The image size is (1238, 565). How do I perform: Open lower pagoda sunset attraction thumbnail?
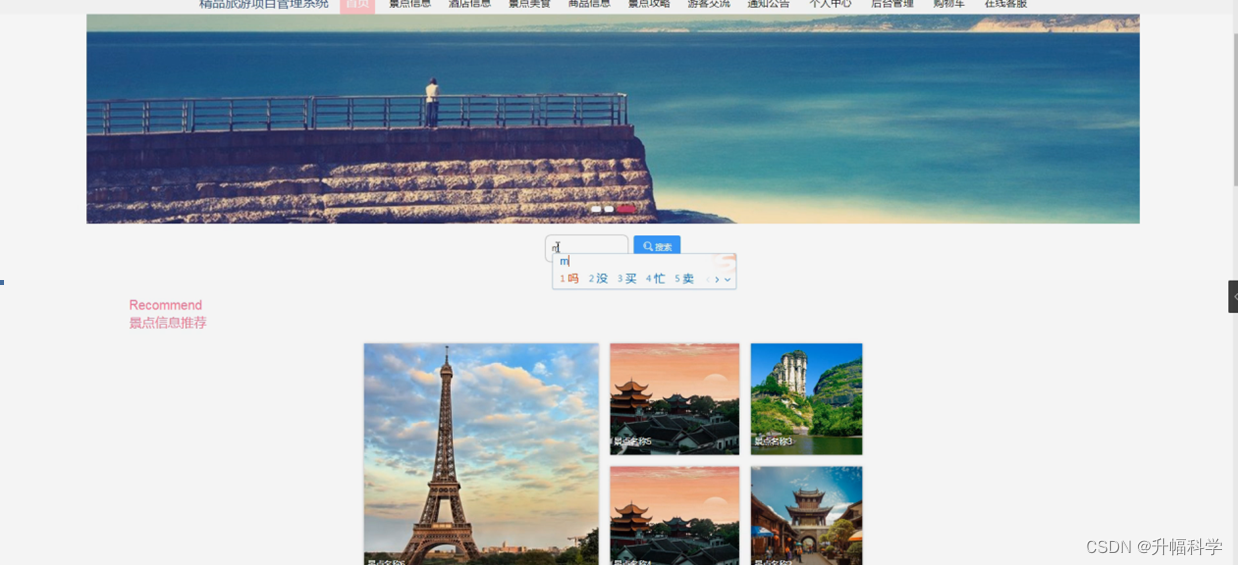click(675, 515)
